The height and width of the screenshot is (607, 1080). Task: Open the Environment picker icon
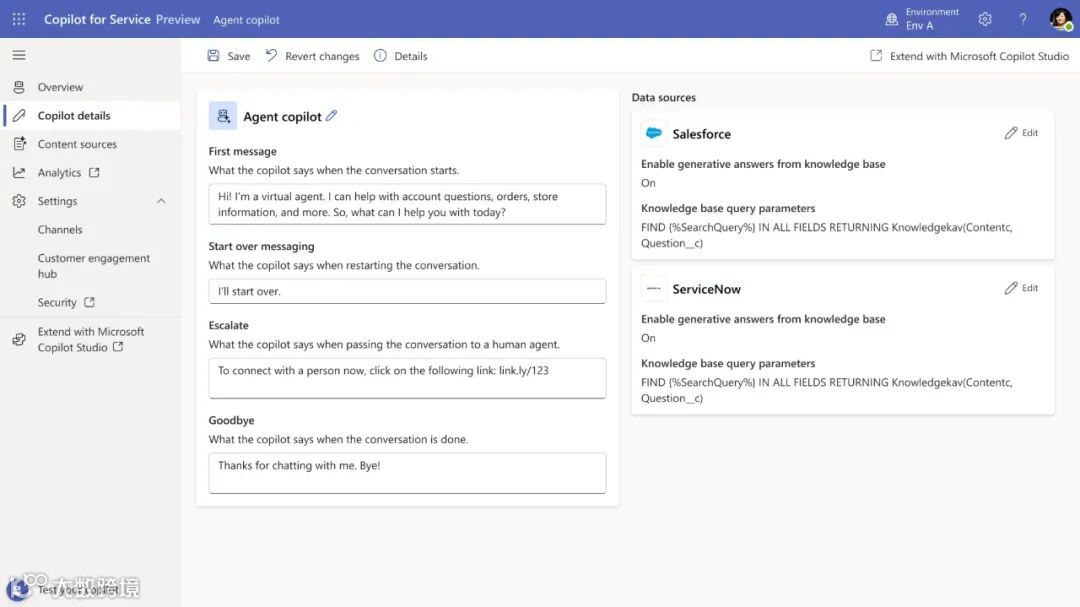click(891, 19)
